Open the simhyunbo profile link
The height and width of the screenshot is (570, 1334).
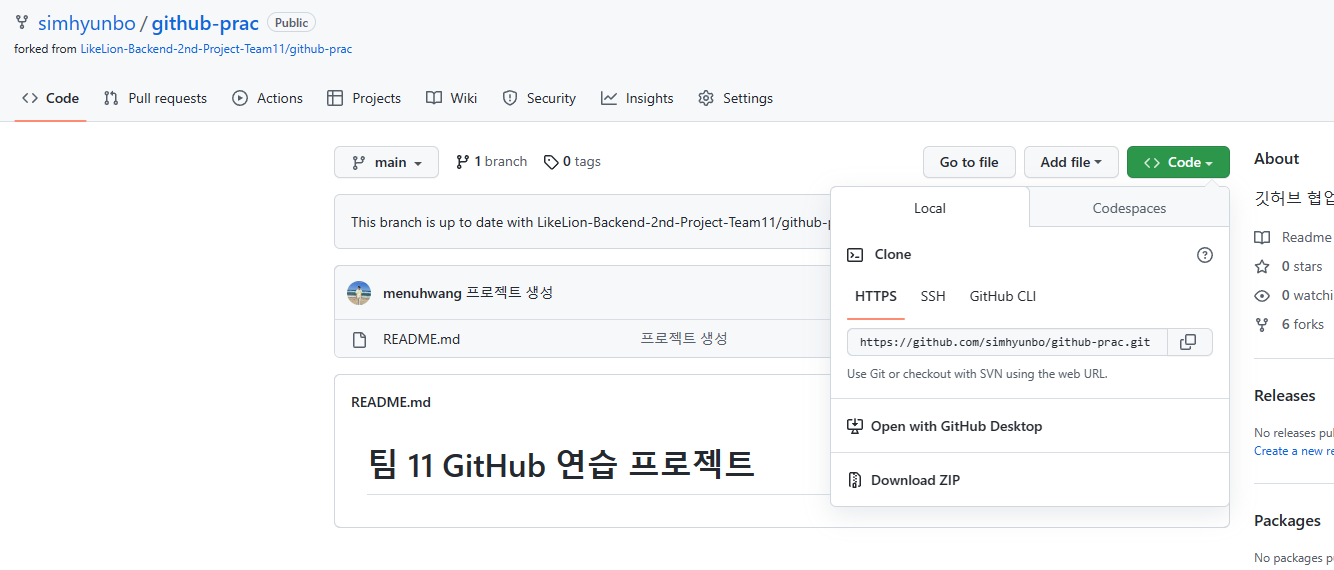(x=87, y=22)
